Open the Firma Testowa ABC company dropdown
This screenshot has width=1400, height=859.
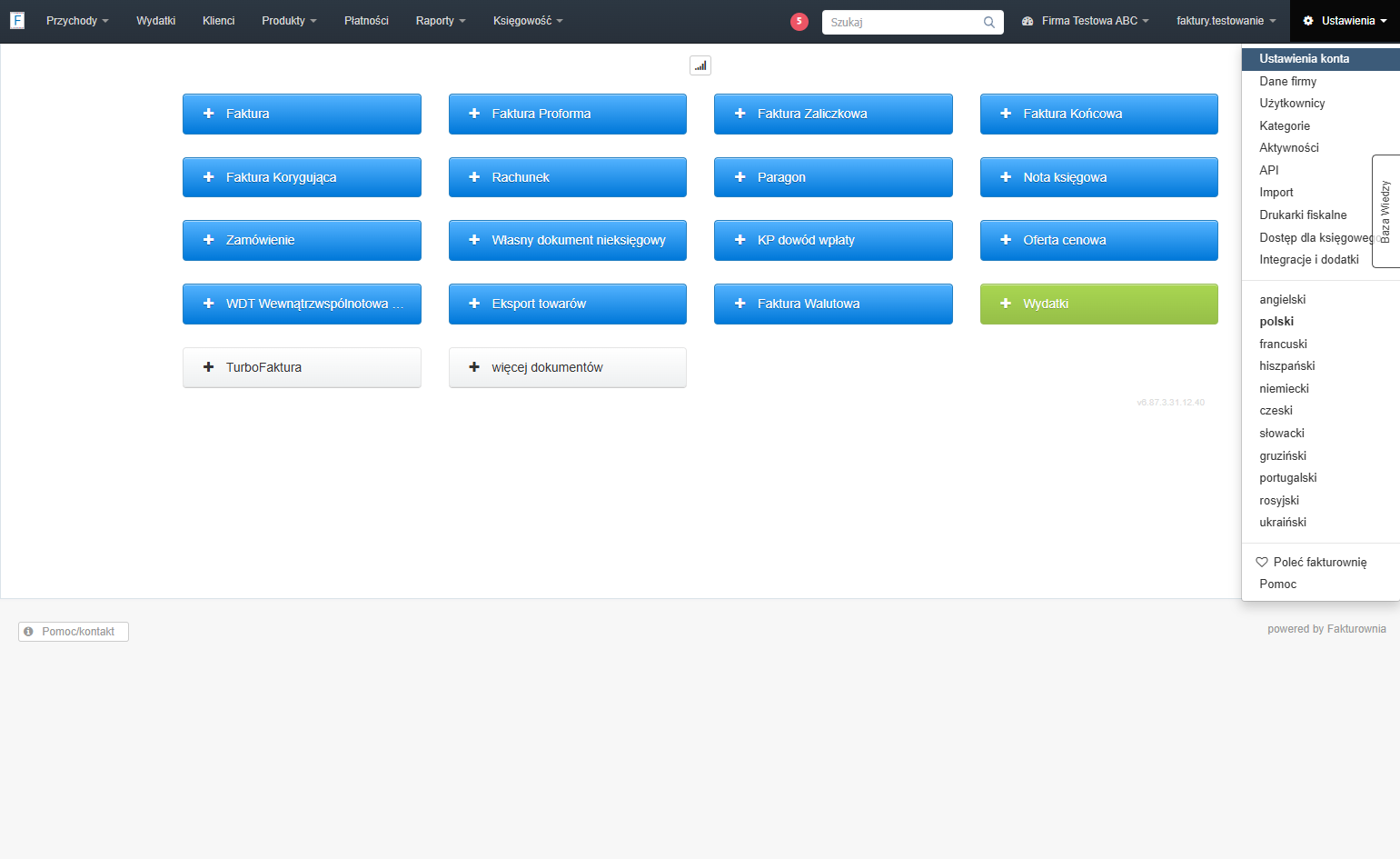point(1086,21)
